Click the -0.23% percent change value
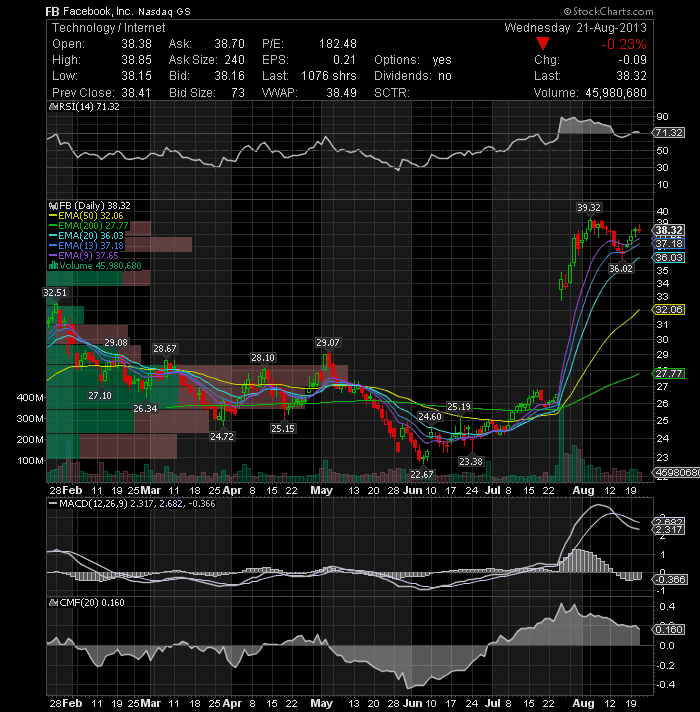This screenshot has width=700, height=712. 624,44
